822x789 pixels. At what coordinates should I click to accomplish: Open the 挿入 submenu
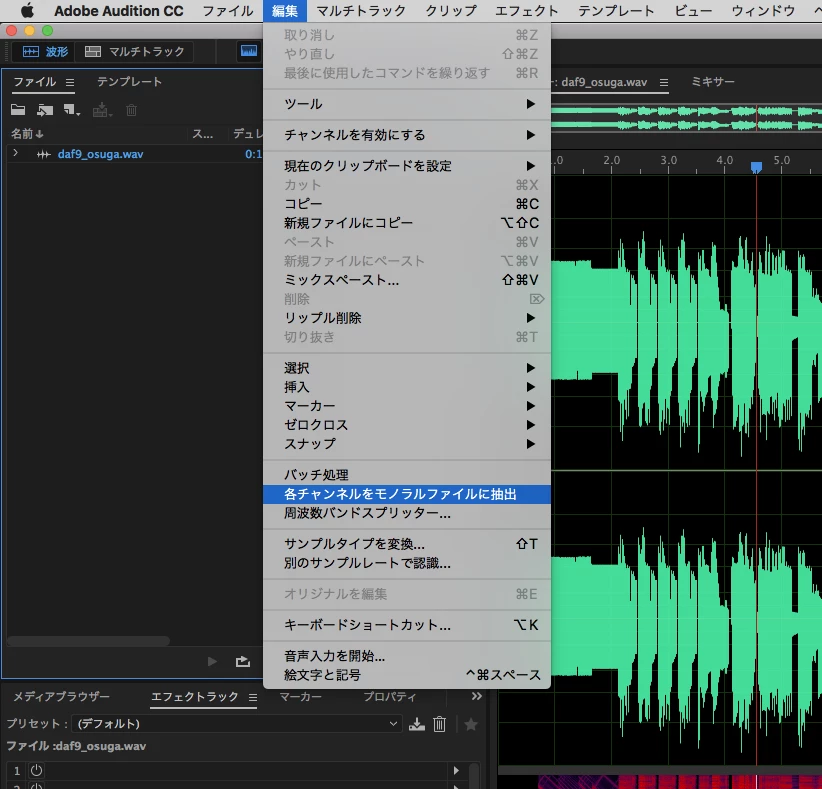point(407,387)
